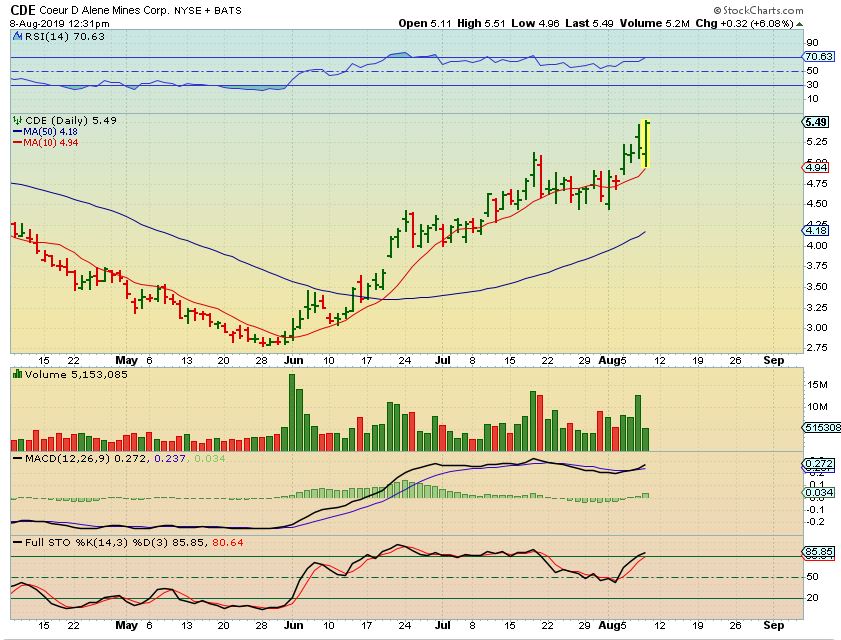The width and height of the screenshot is (841, 640).
Task: Click the candlestick icon by CDE (Daily)
Action: tap(18, 120)
